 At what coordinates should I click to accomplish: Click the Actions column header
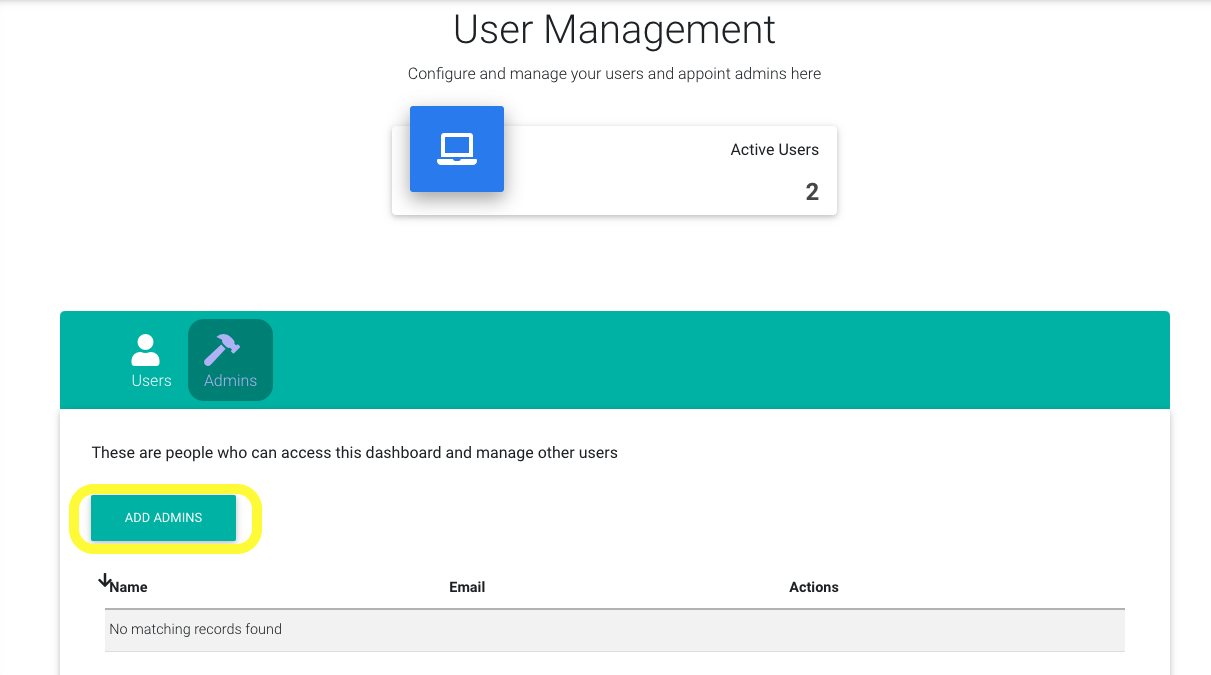point(814,587)
